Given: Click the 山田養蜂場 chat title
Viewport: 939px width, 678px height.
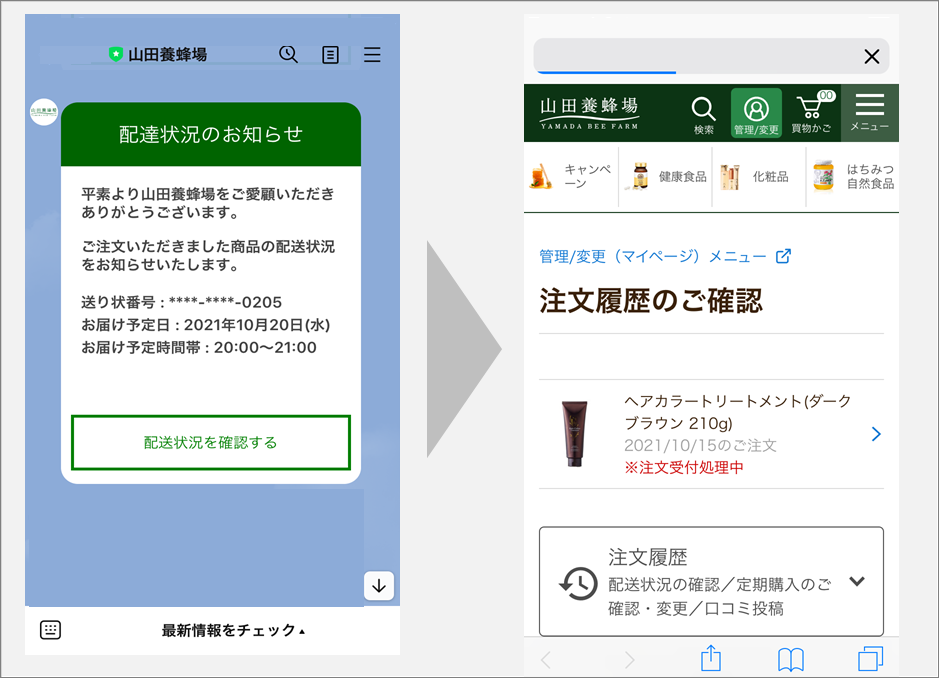Looking at the screenshot, I should point(167,55).
